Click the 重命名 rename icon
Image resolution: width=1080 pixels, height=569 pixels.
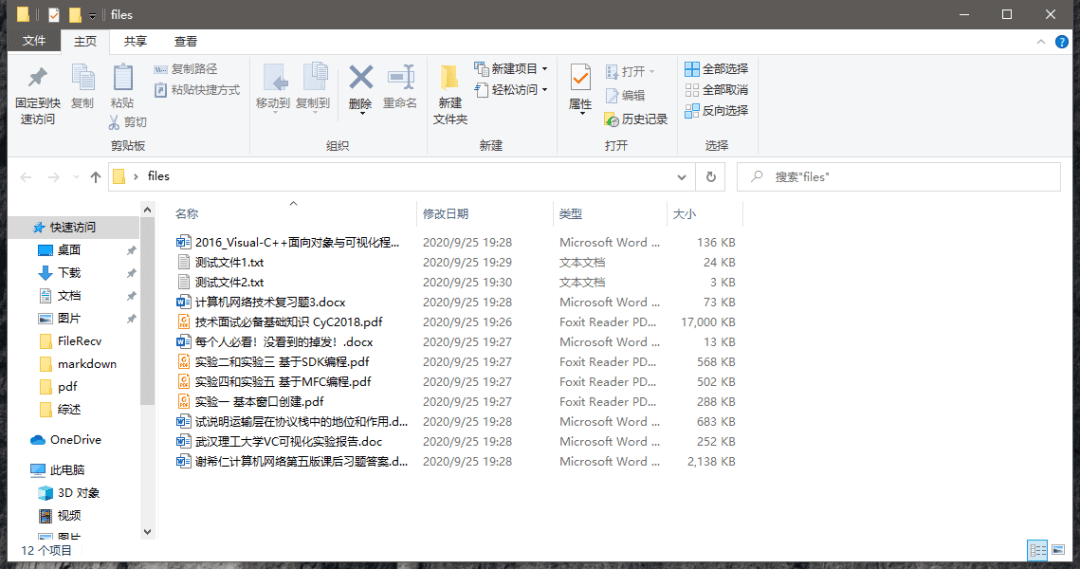coord(400,77)
